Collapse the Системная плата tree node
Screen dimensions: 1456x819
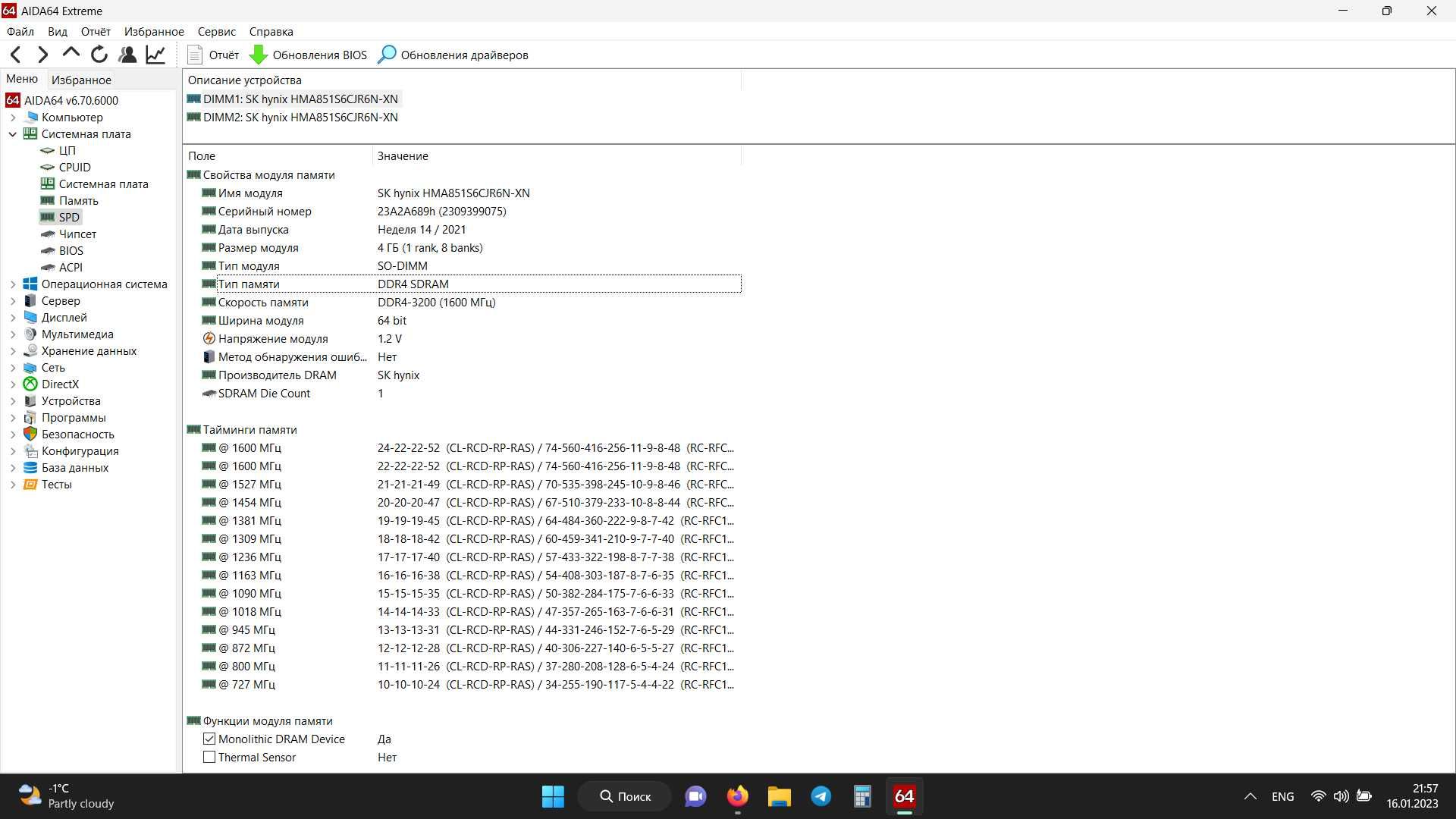click(13, 134)
